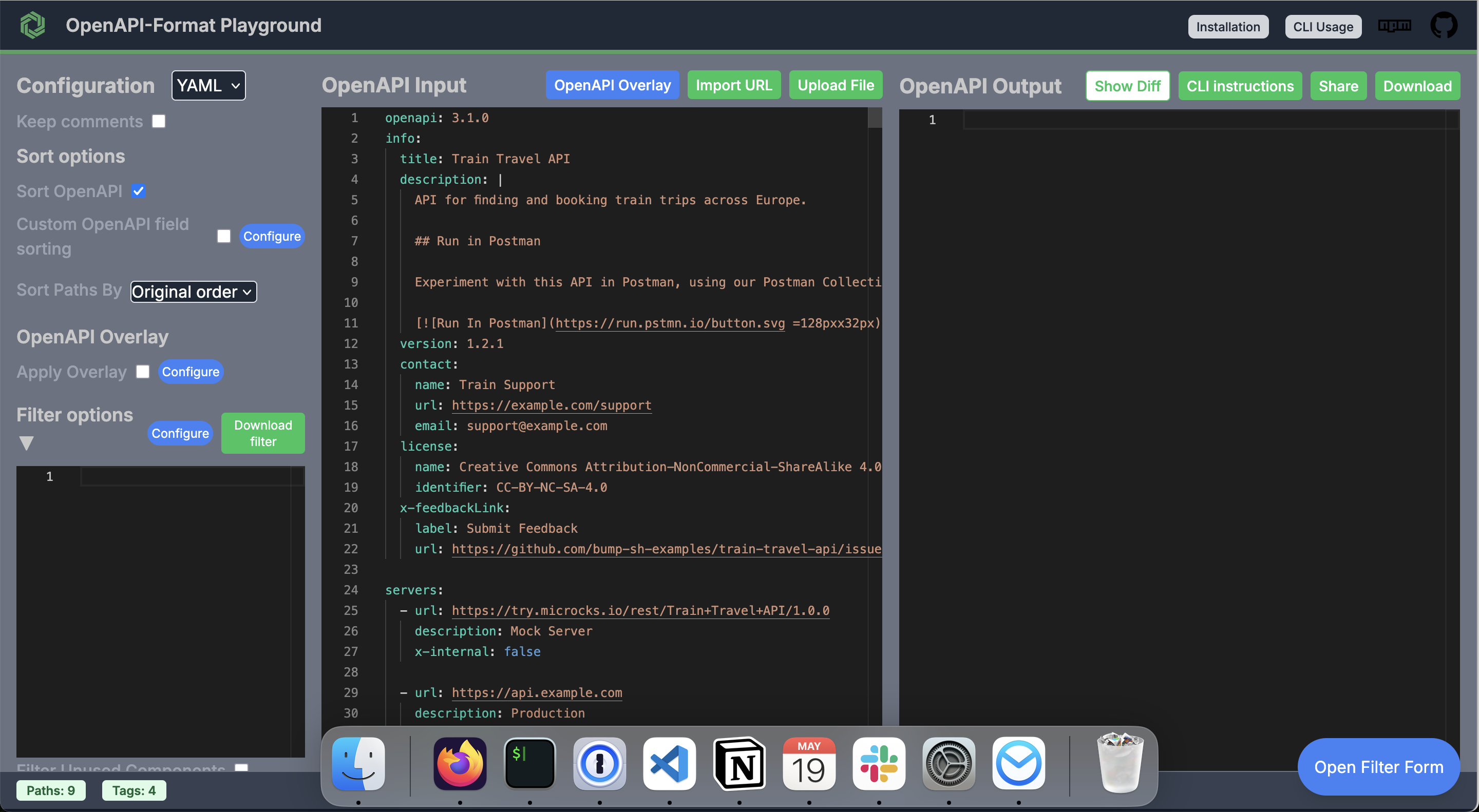Screen dimensions: 1479x812
Task: Click the Open Filter Form button
Action: [1378, 767]
